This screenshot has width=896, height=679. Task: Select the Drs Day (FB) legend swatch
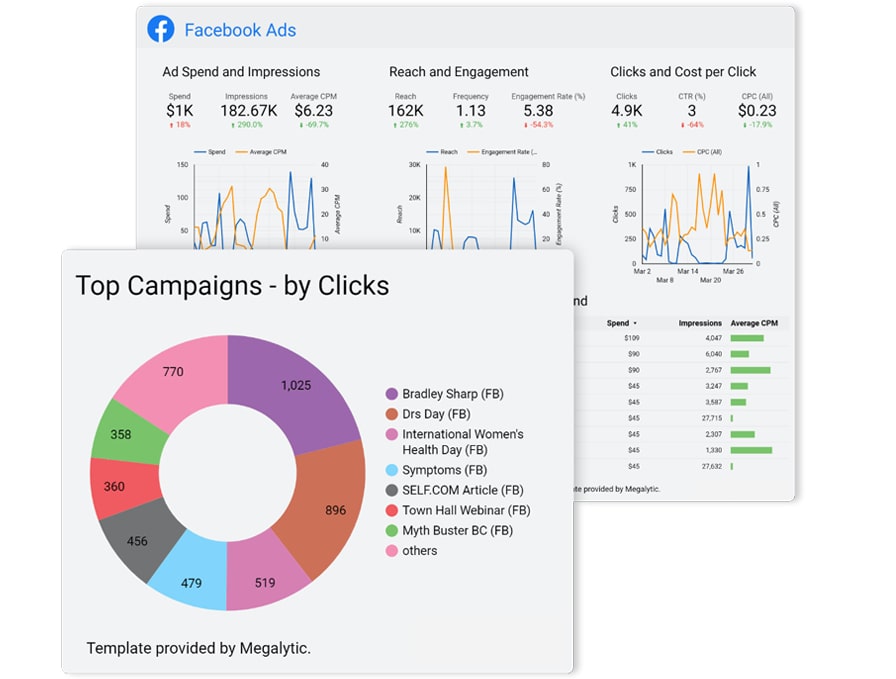391,414
